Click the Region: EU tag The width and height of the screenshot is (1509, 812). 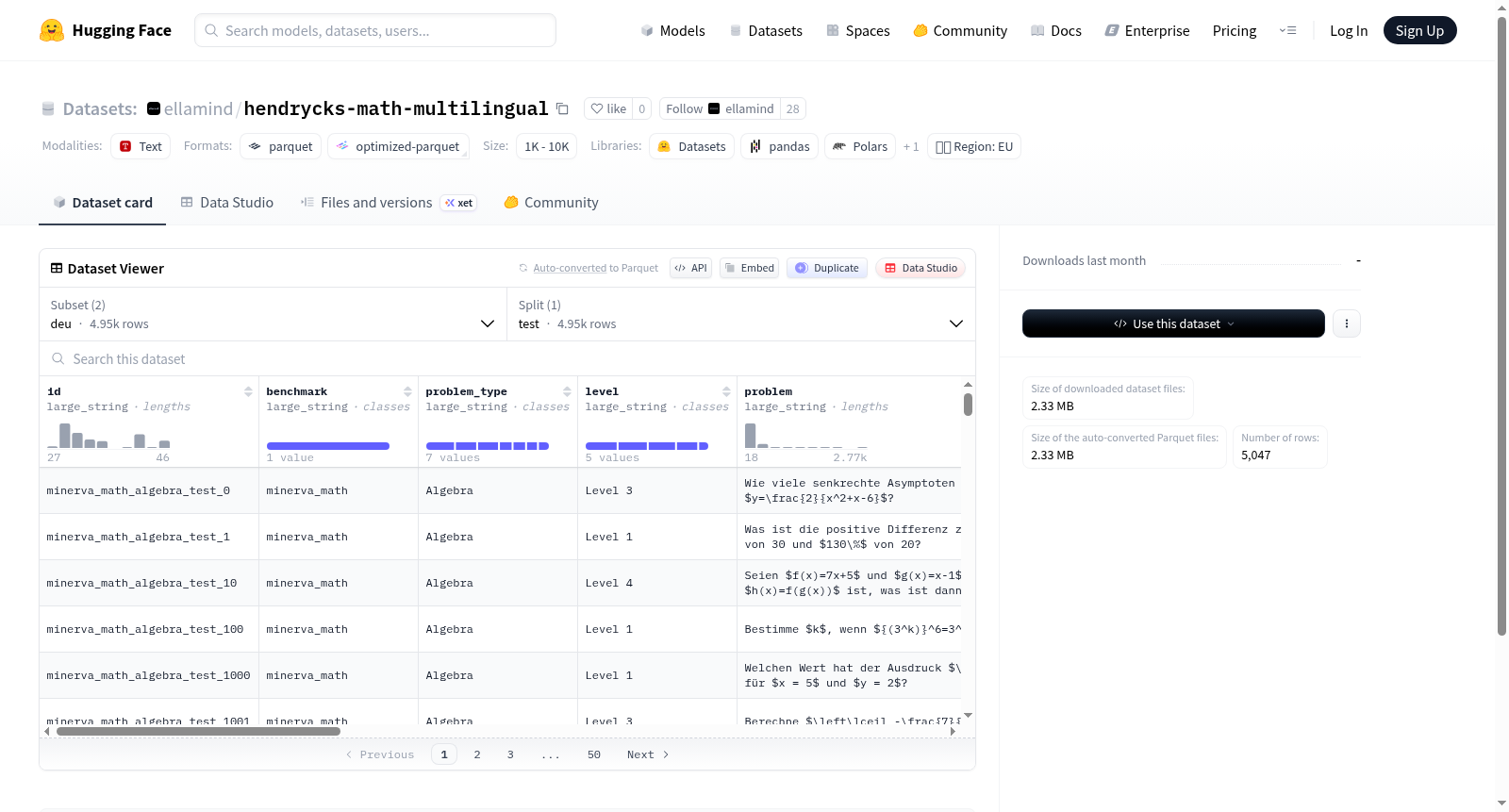tap(974, 146)
